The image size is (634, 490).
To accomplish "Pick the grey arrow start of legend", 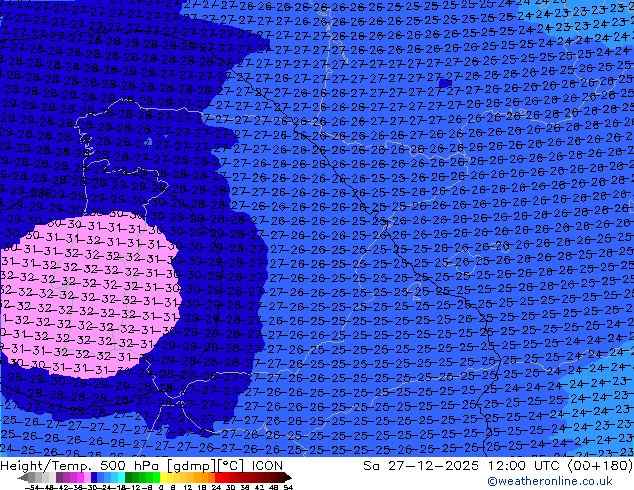I will [x=23, y=477].
